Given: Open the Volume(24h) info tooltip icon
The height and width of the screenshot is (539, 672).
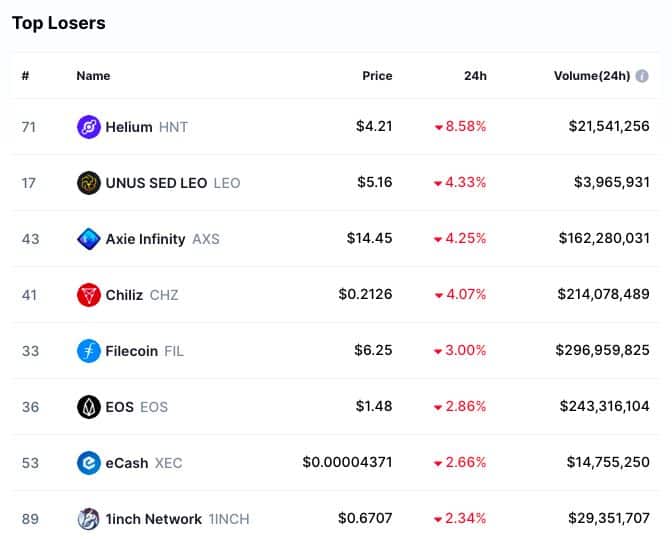Looking at the screenshot, I should click(x=642, y=76).
